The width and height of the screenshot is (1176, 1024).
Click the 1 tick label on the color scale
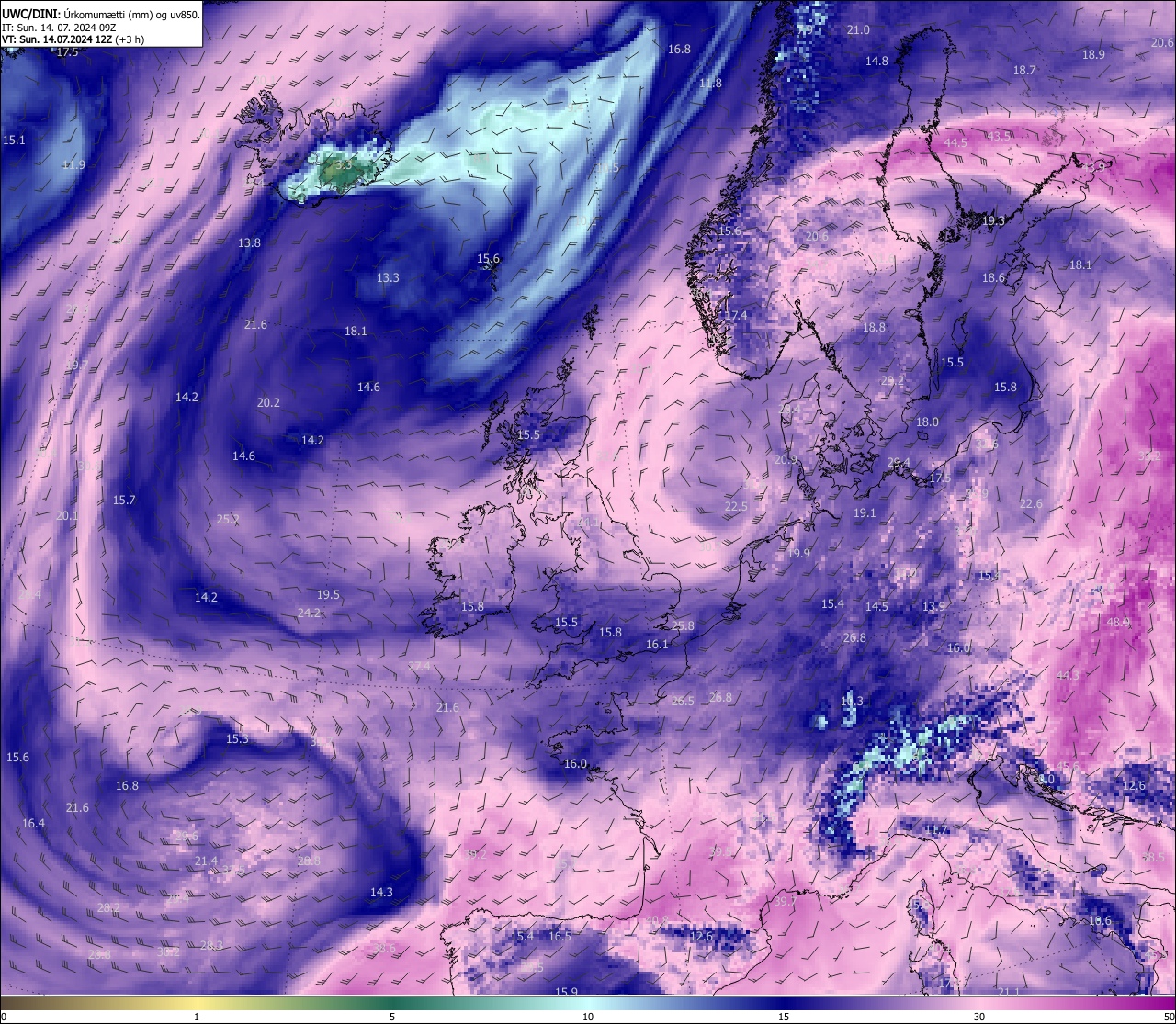[x=197, y=1017]
